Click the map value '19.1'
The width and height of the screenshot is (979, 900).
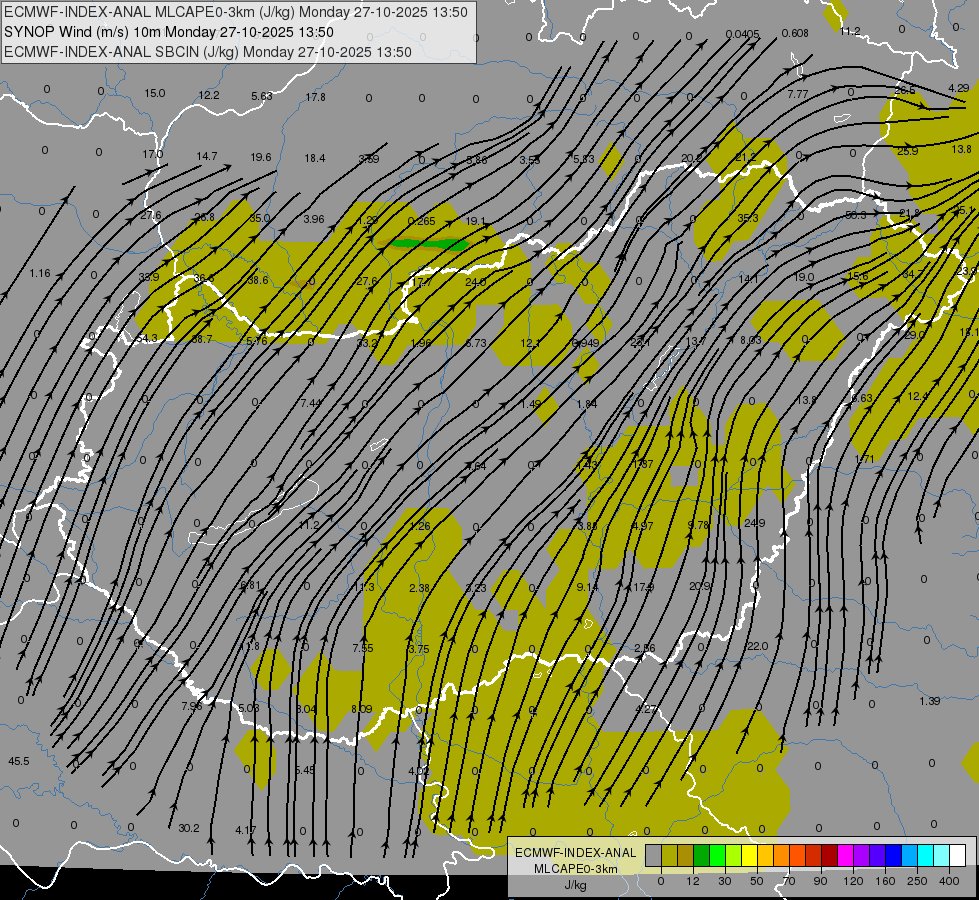click(x=476, y=221)
